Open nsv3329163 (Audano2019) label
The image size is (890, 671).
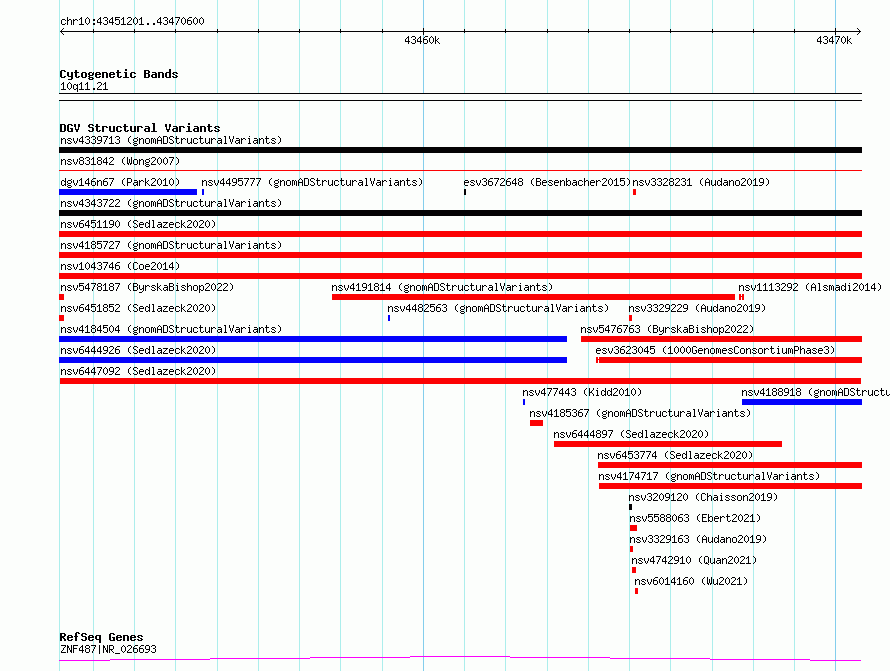[698, 539]
